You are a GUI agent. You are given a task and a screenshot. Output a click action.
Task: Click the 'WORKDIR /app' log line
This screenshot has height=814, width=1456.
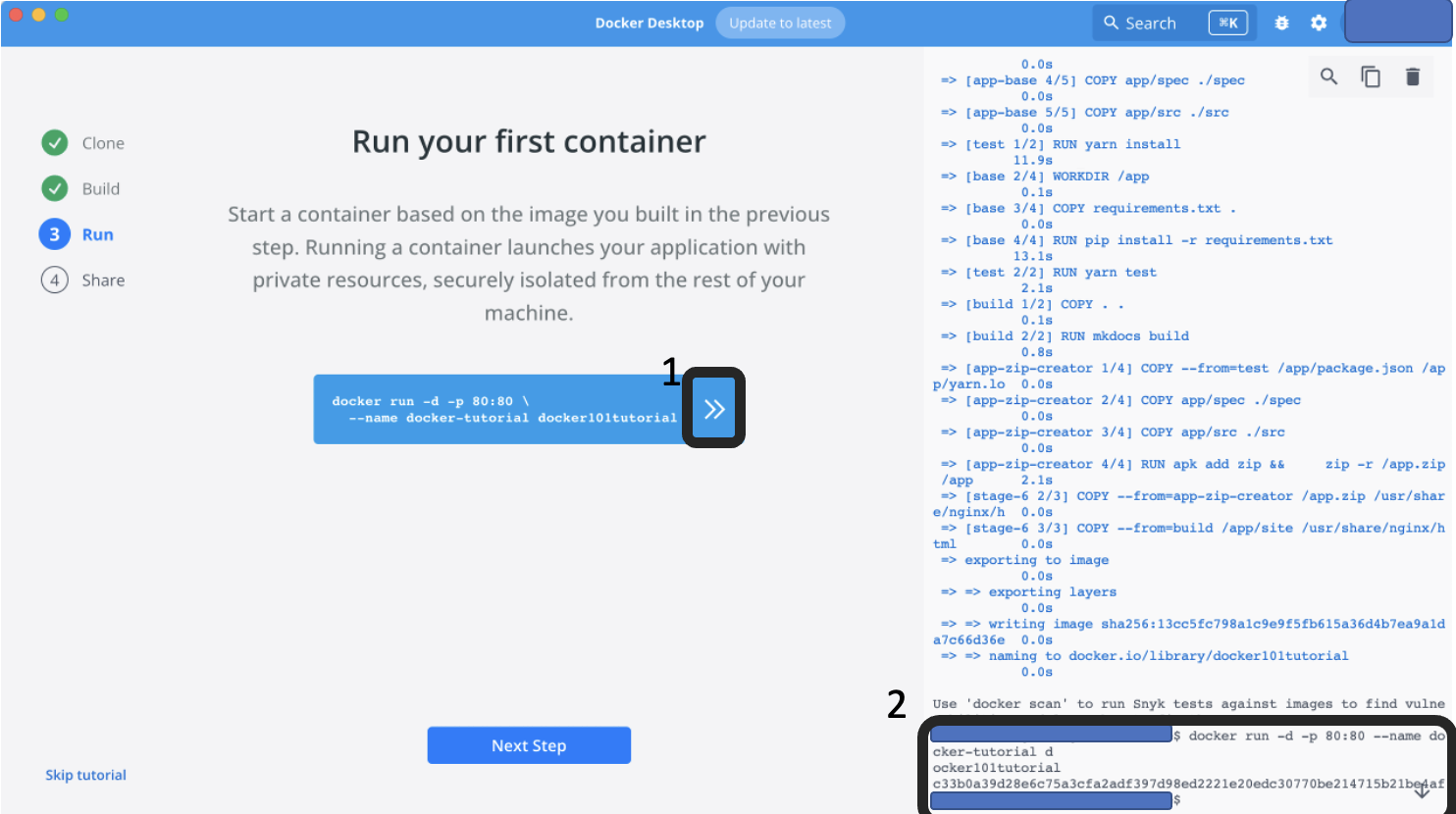[1045, 177]
